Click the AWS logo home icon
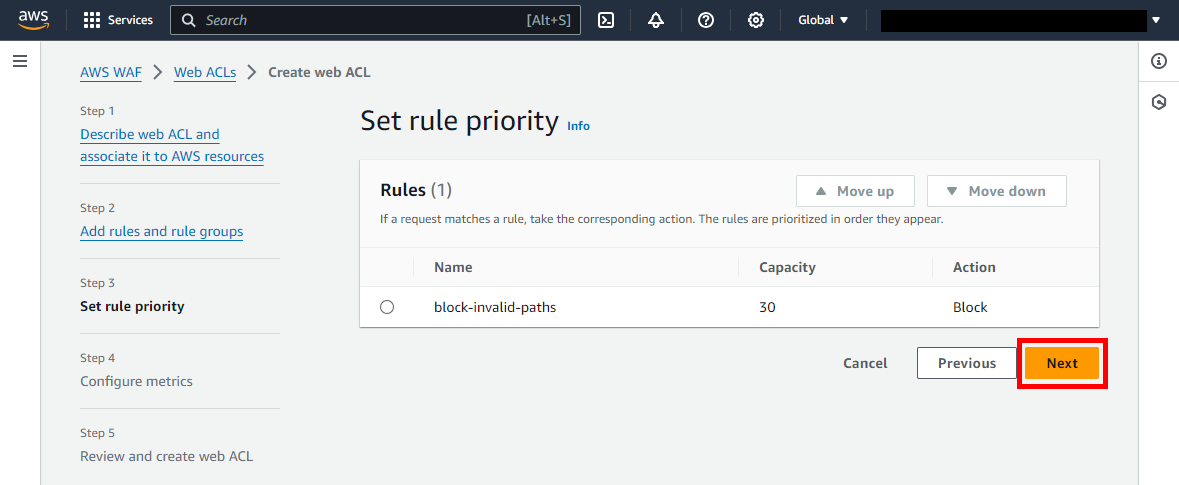The width and height of the screenshot is (1179, 485). pyautogui.click(x=33, y=20)
